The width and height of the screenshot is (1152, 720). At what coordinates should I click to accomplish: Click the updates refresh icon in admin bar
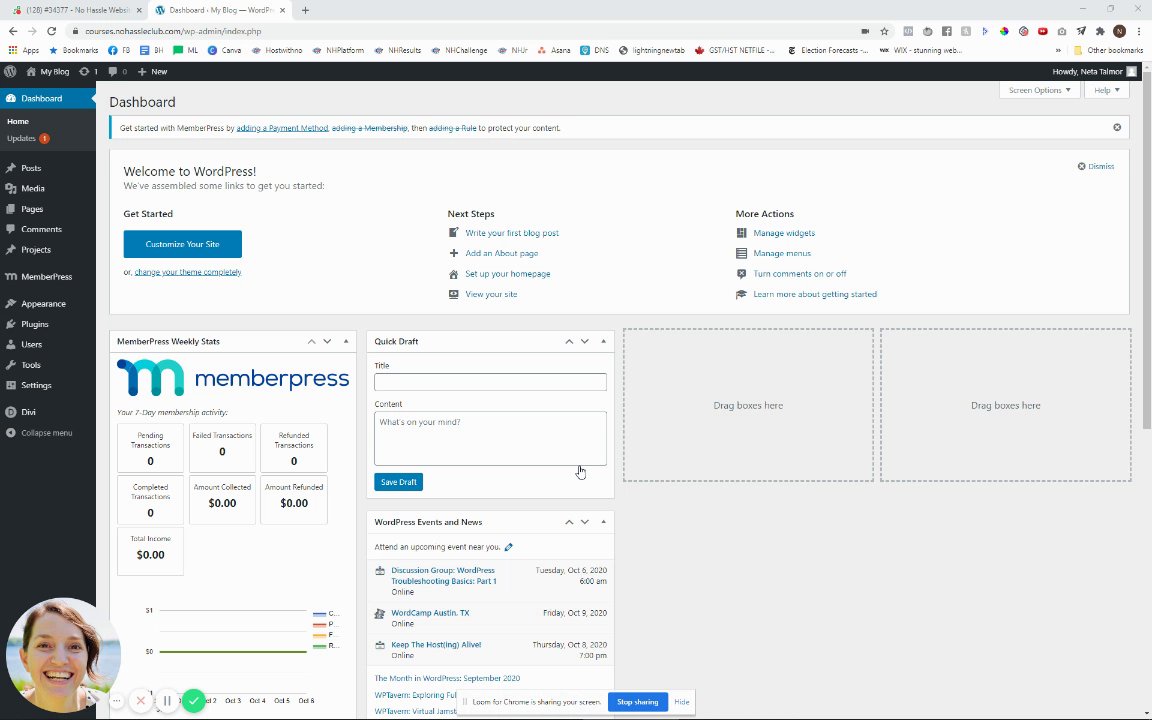(x=84, y=71)
